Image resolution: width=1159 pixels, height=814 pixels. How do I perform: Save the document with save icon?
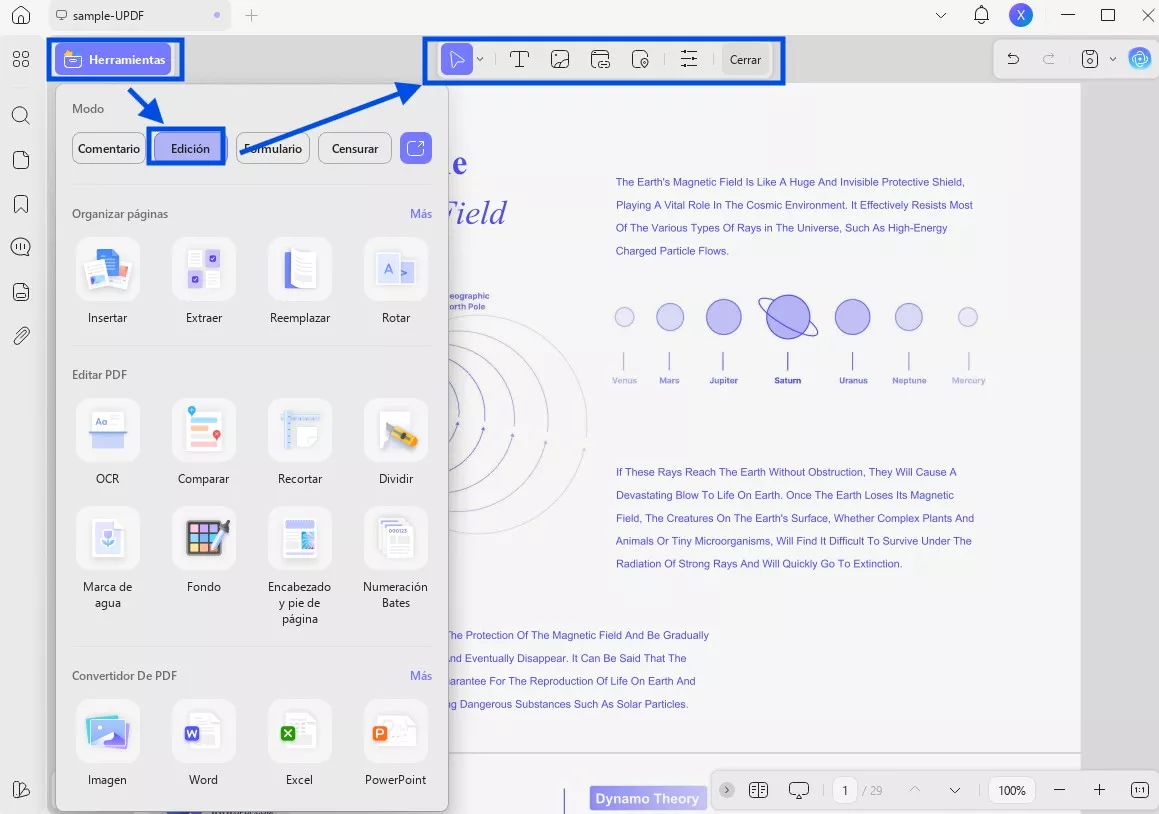(x=1090, y=59)
